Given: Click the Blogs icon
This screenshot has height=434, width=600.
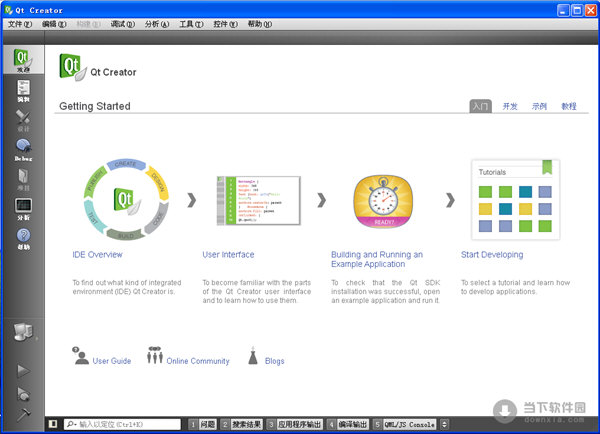Looking at the screenshot, I should pyautogui.click(x=253, y=356).
